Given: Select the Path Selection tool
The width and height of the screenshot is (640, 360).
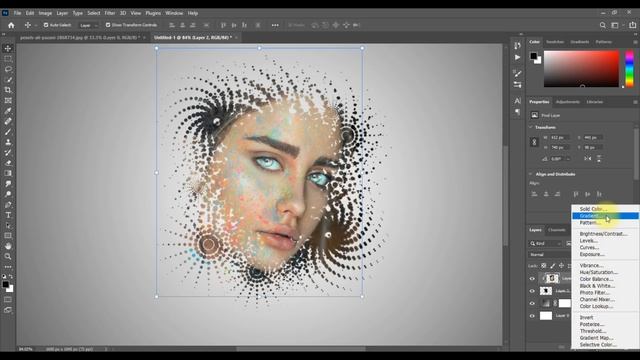Looking at the screenshot, I should point(8,225).
